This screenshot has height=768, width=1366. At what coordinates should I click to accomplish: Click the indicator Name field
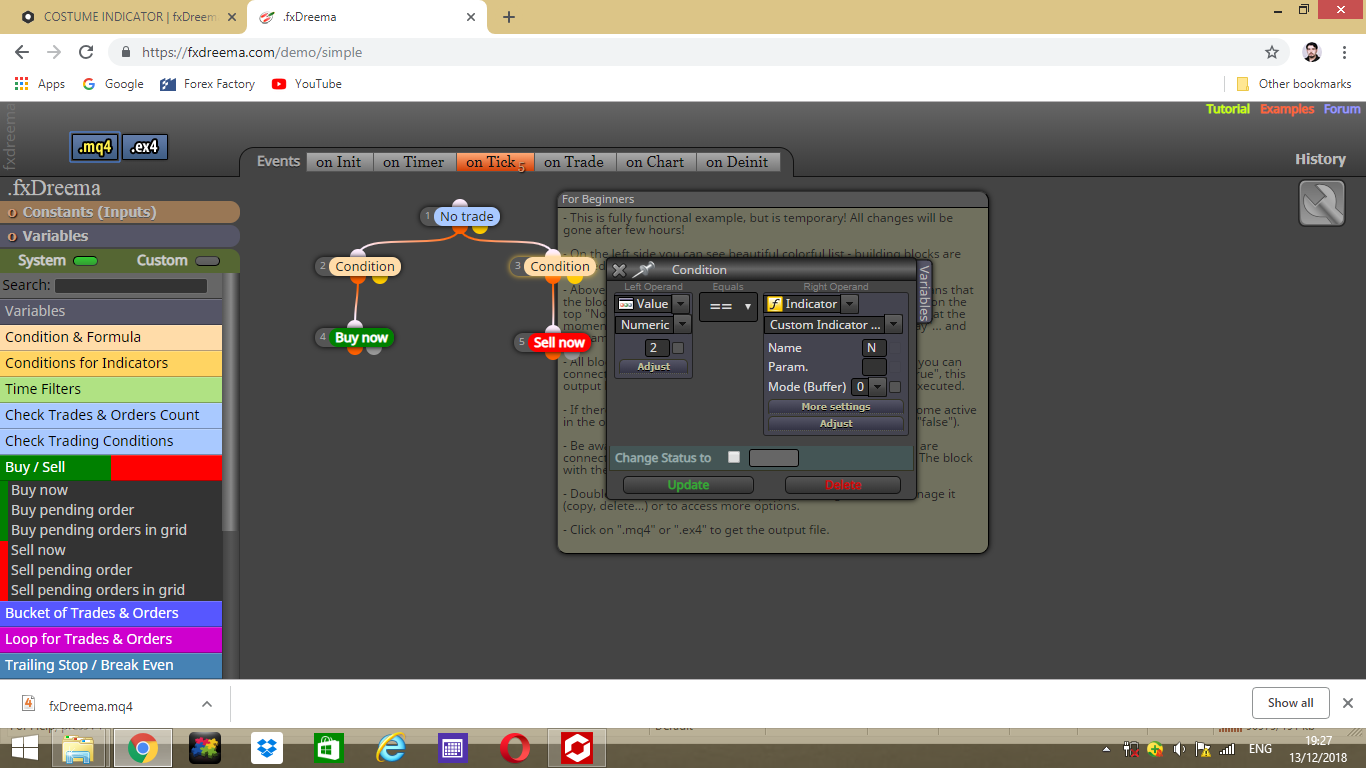[x=874, y=348]
